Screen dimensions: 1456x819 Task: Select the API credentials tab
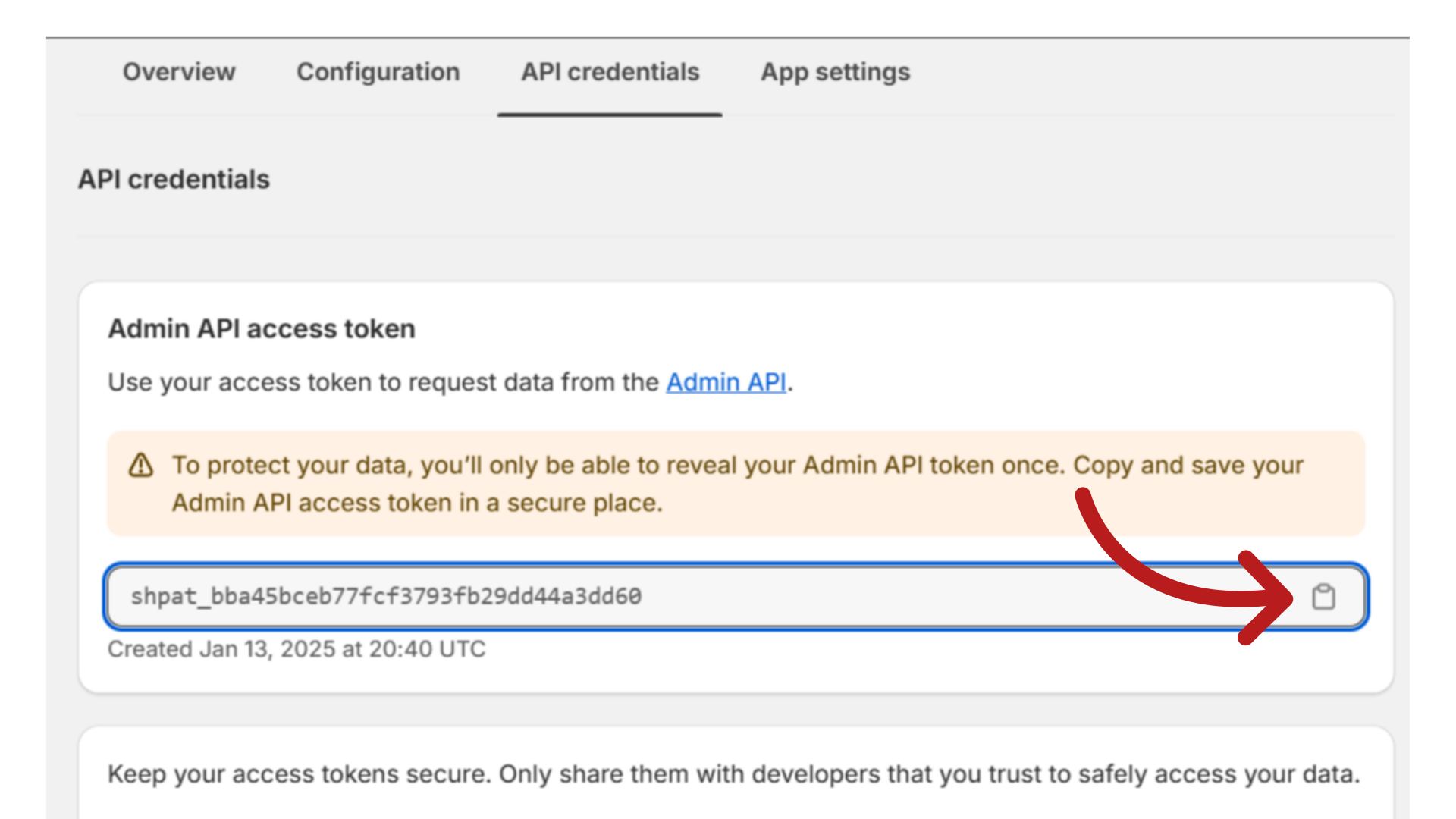pos(610,72)
